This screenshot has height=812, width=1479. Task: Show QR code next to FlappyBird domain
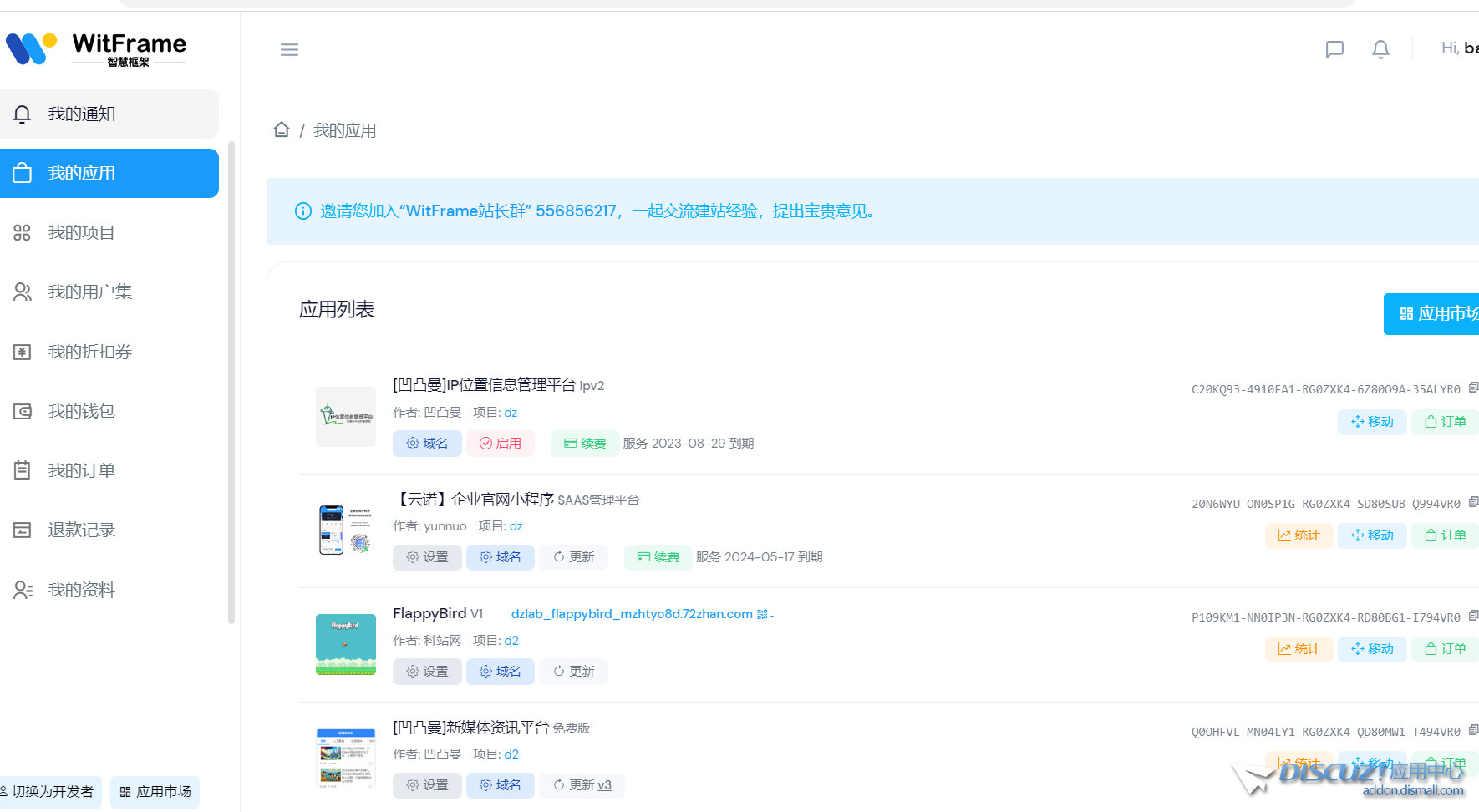(x=762, y=614)
